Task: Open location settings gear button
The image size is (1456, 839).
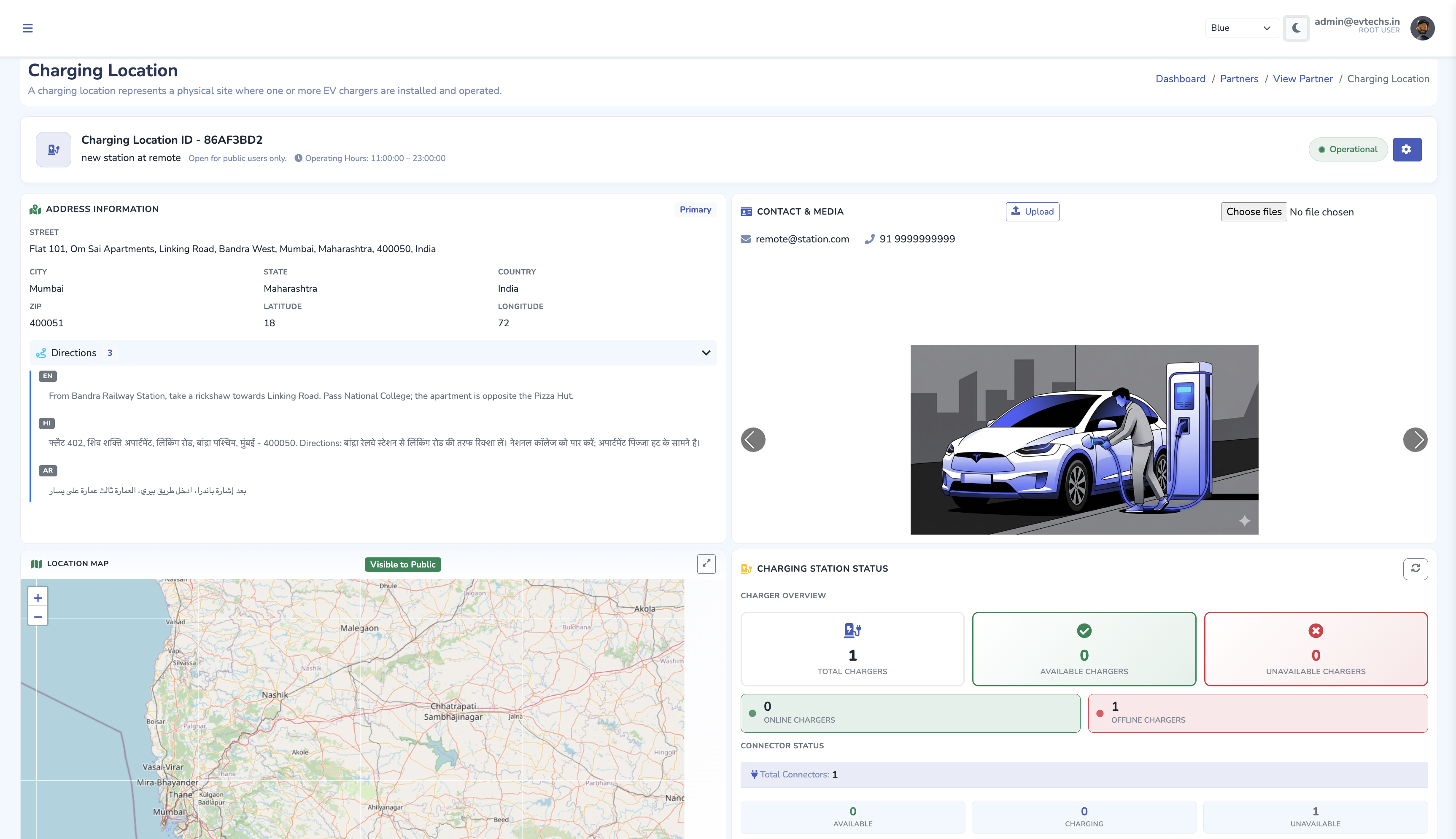Action: point(1406,150)
